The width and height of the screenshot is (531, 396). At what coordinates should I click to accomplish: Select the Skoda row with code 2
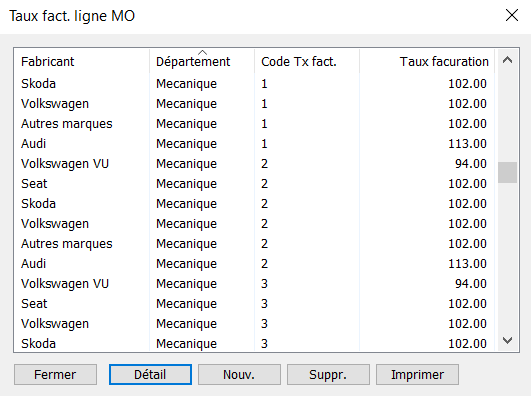click(254, 204)
